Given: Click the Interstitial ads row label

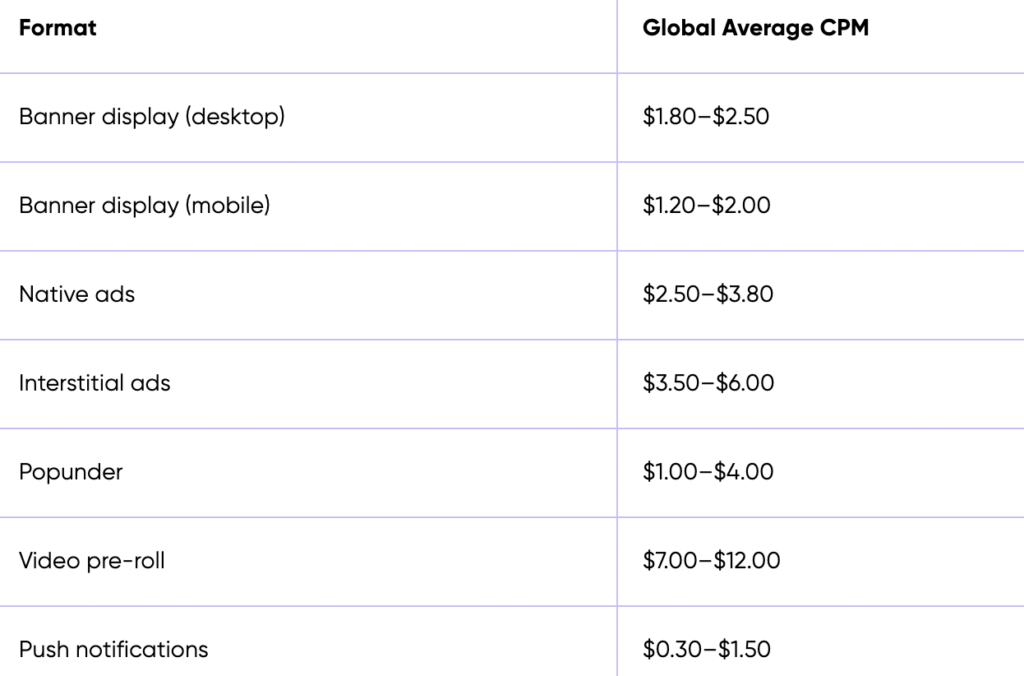Looking at the screenshot, I should (x=95, y=383).
